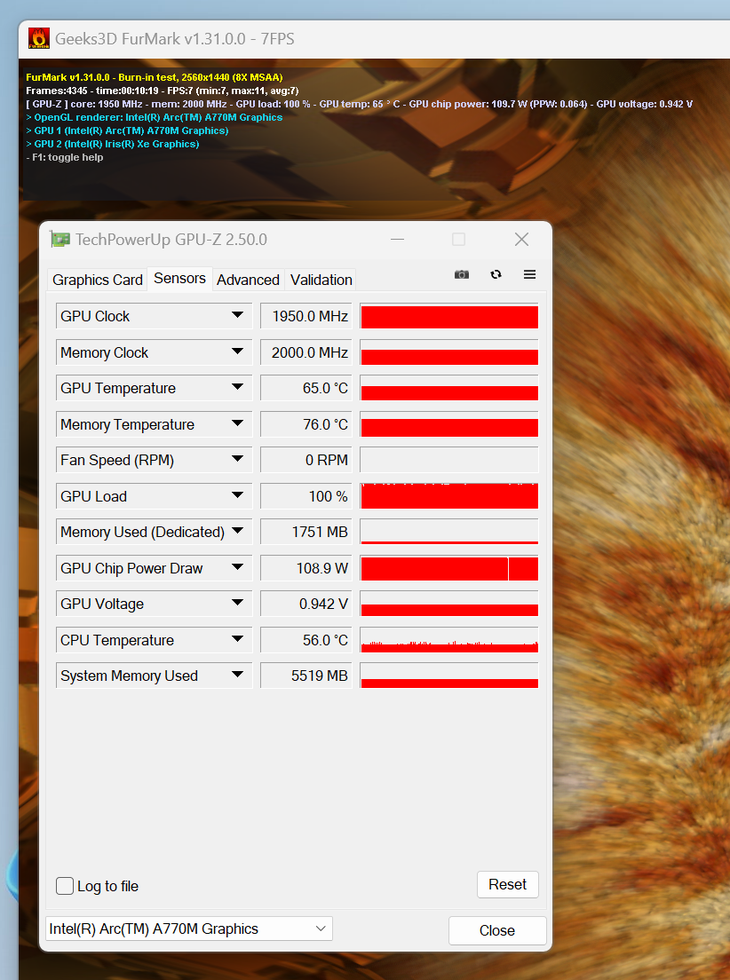Screen dimensions: 730x980
Task: Click the GPU 1 Arc A770M line in FurMark
Action: (128, 131)
